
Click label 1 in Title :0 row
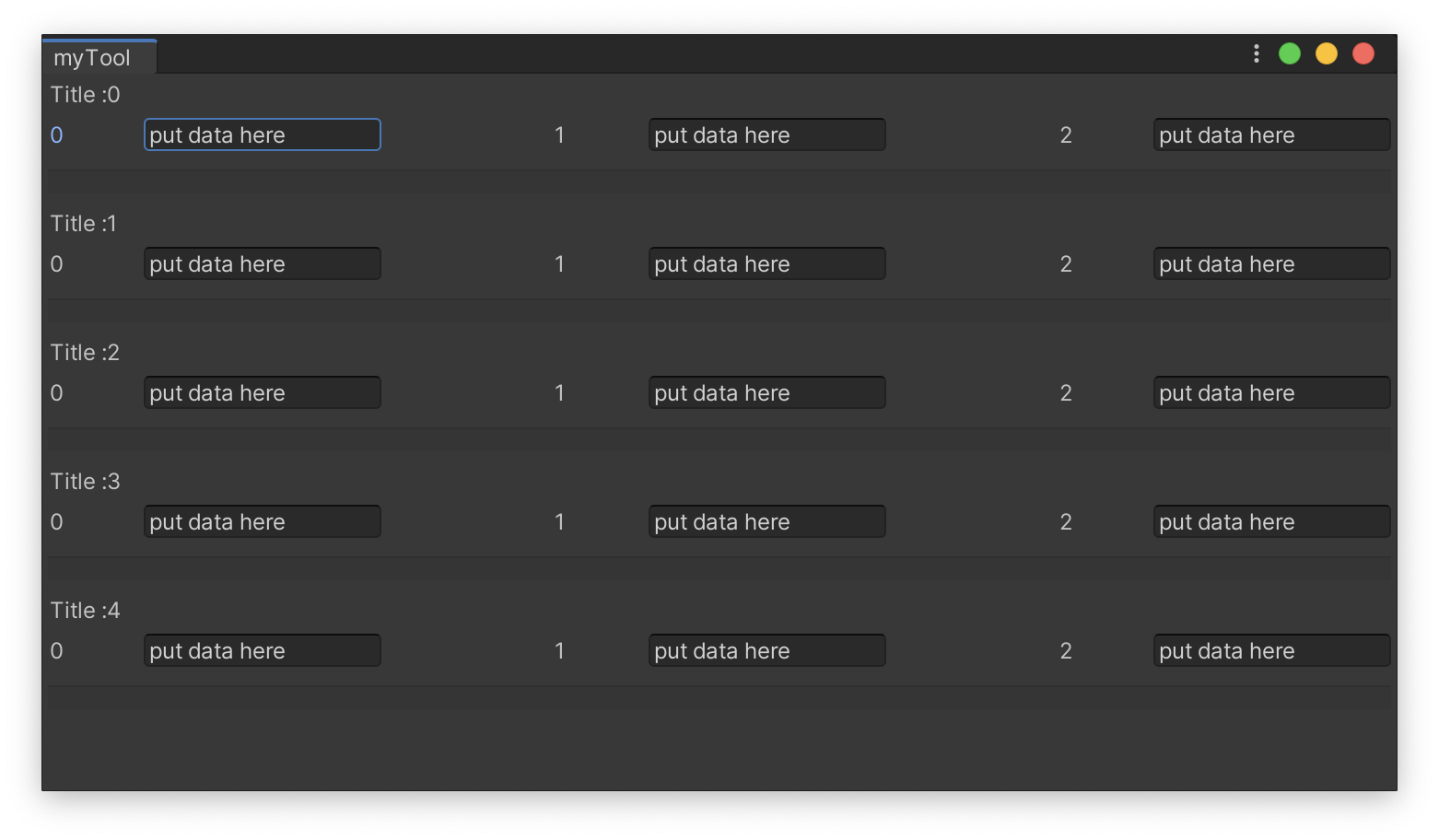click(559, 135)
